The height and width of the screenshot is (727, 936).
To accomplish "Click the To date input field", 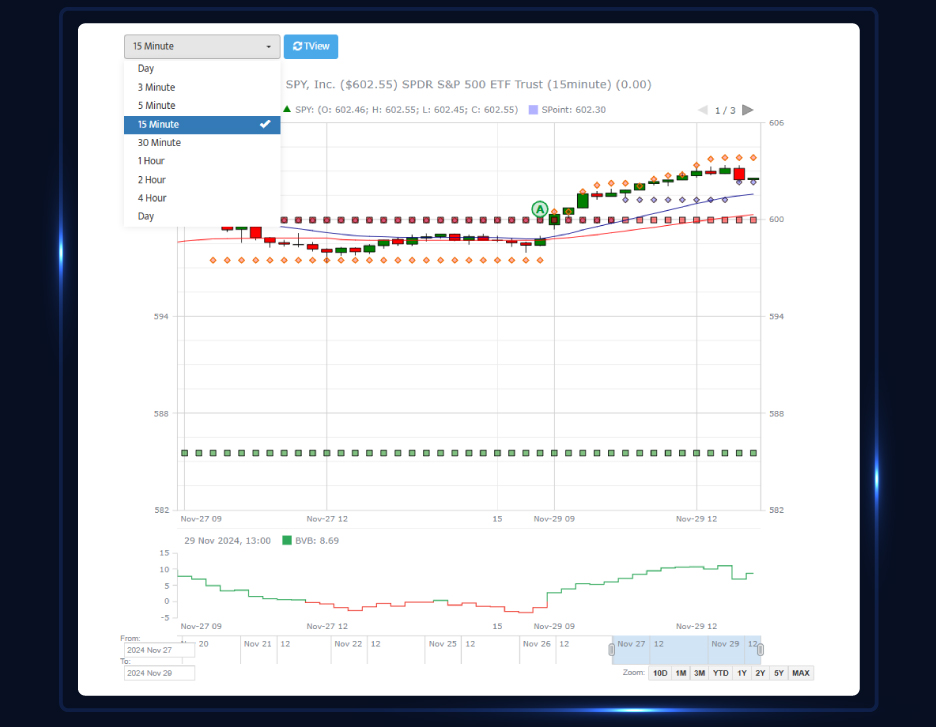I will [x=158, y=673].
